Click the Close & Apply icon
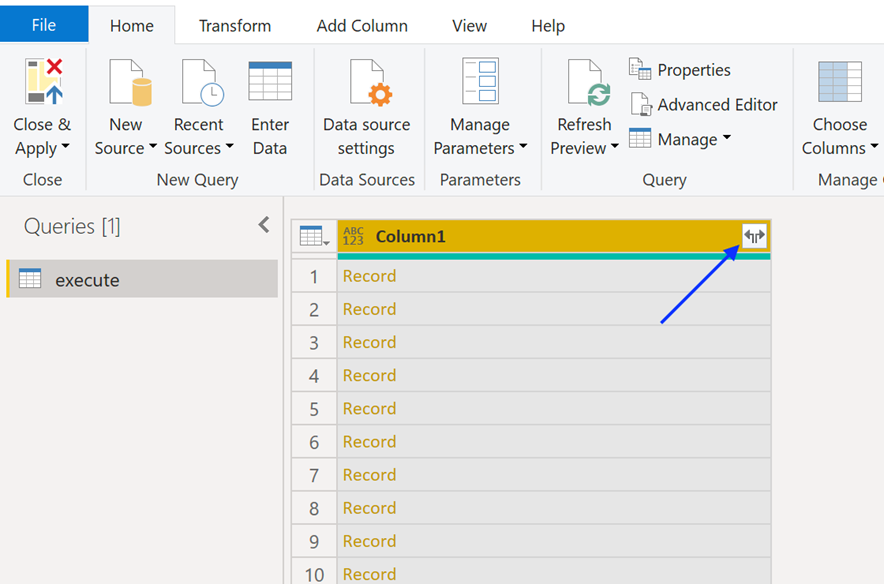Viewport: 884px width, 584px height. (x=42, y=80)
